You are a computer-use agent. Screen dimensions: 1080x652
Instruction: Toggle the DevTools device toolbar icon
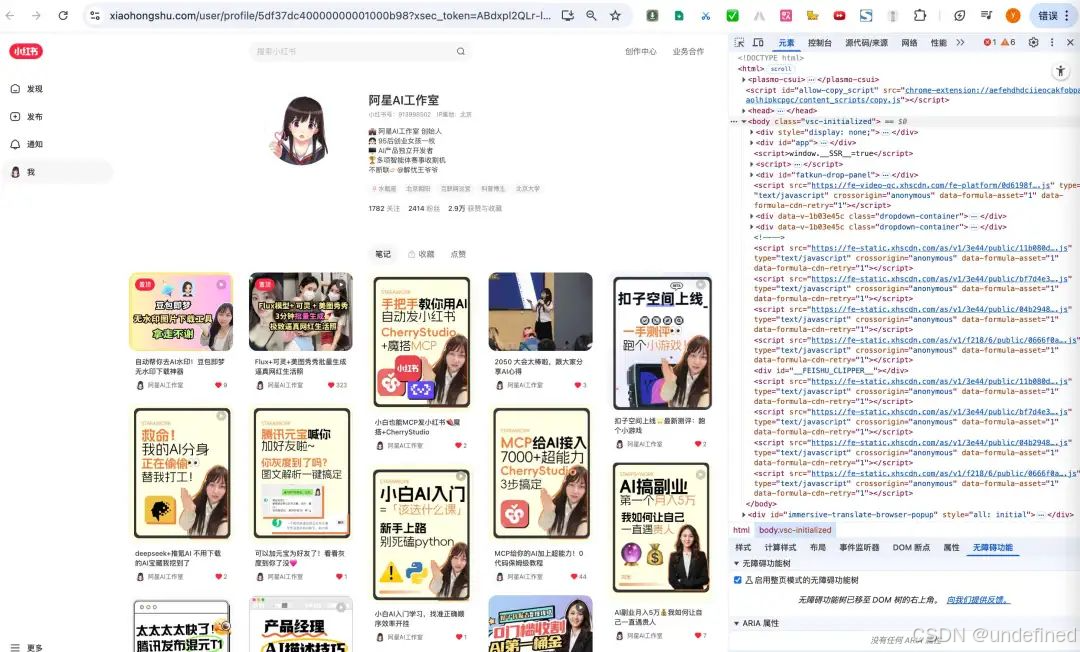tap(758, 42)
